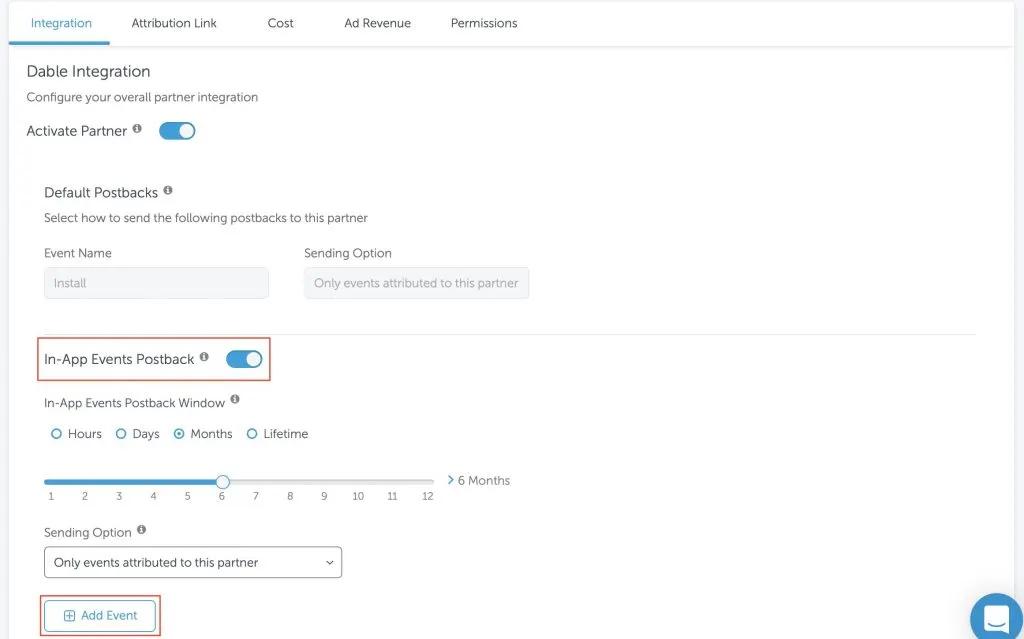Open the chat support bubble icon

996,616
